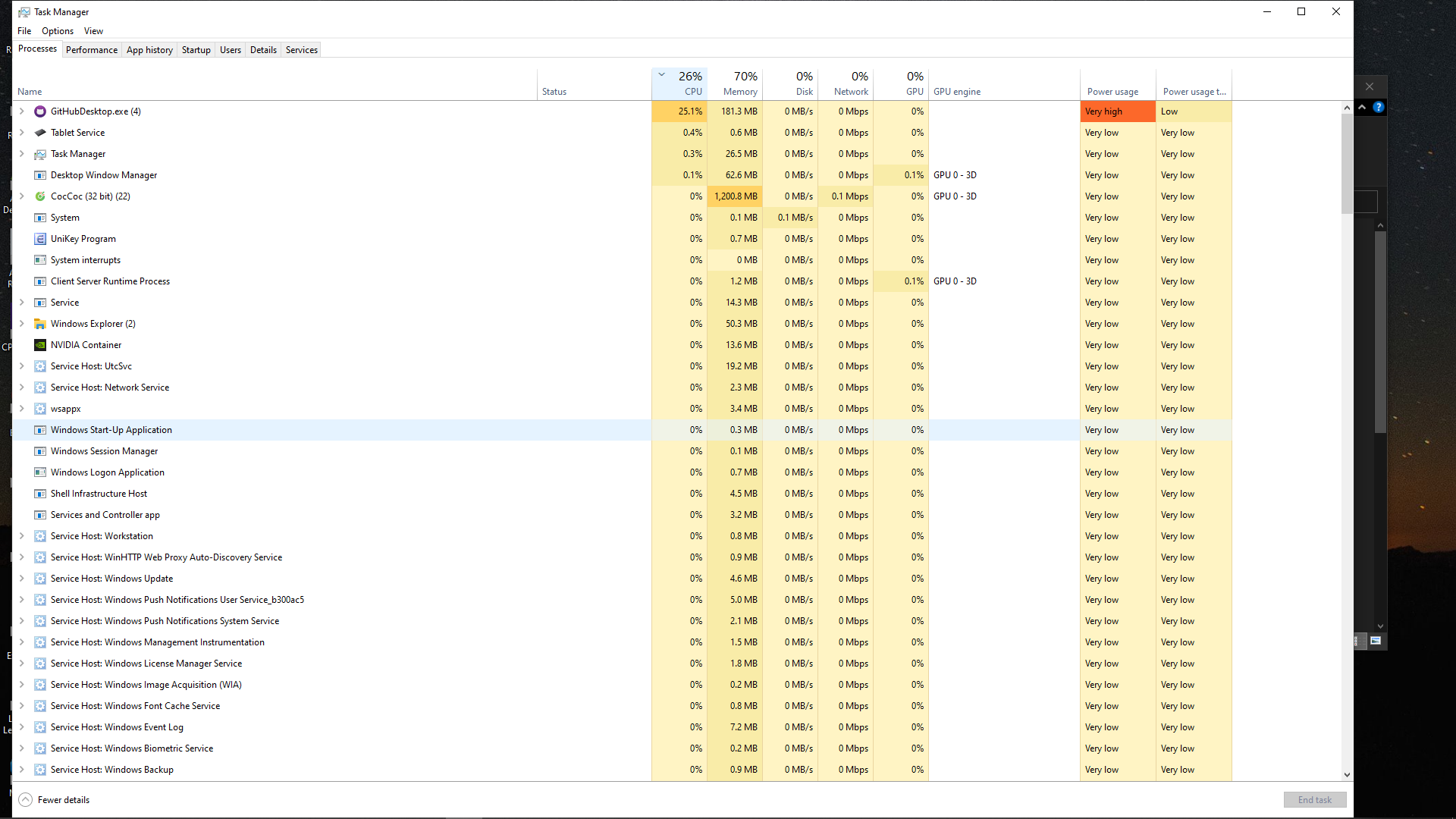Click the Services and Controller app icon

[x=40, y=515]
